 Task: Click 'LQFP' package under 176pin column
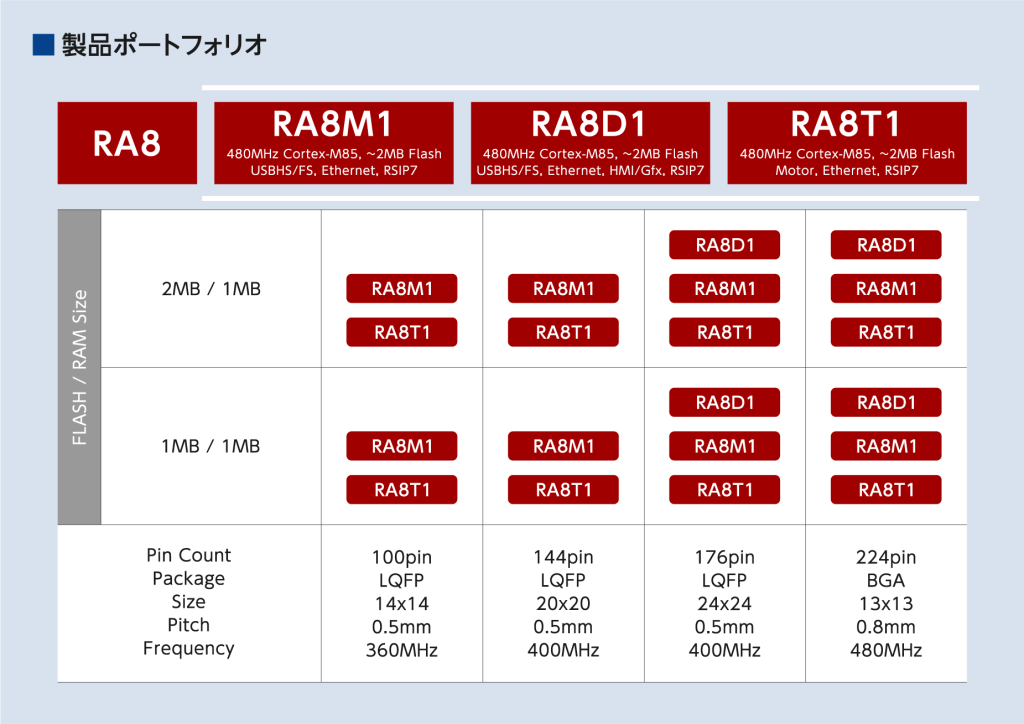(724, 580)
